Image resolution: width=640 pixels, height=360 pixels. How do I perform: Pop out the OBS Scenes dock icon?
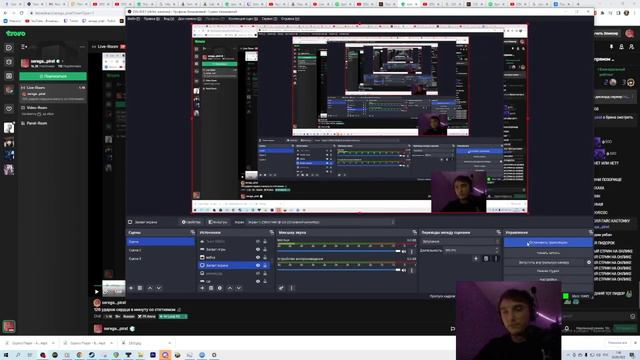193,232
